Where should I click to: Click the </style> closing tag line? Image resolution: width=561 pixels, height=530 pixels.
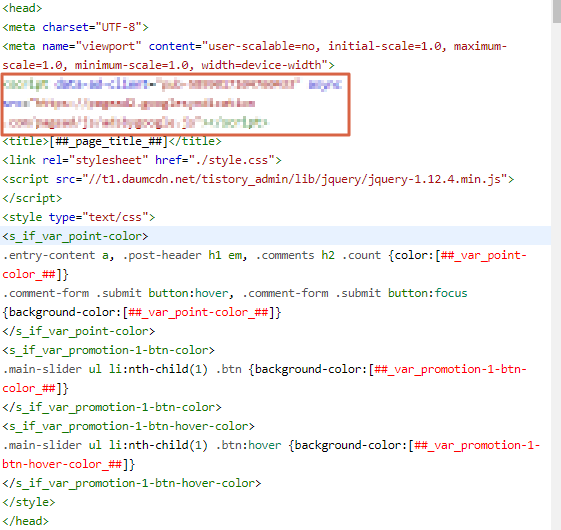(29, 502)
